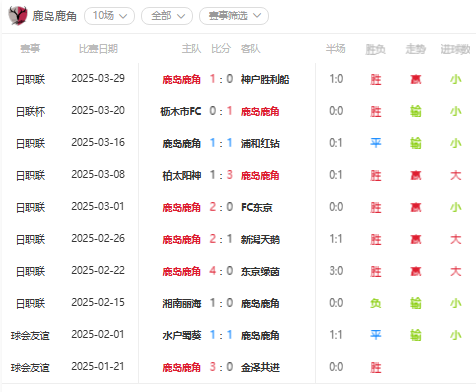Image resolution: width=476 pixels, height=392 pixels.
Task: Click the 3 : 0 score against 金泽共进
Action: (x=221, y=367)
